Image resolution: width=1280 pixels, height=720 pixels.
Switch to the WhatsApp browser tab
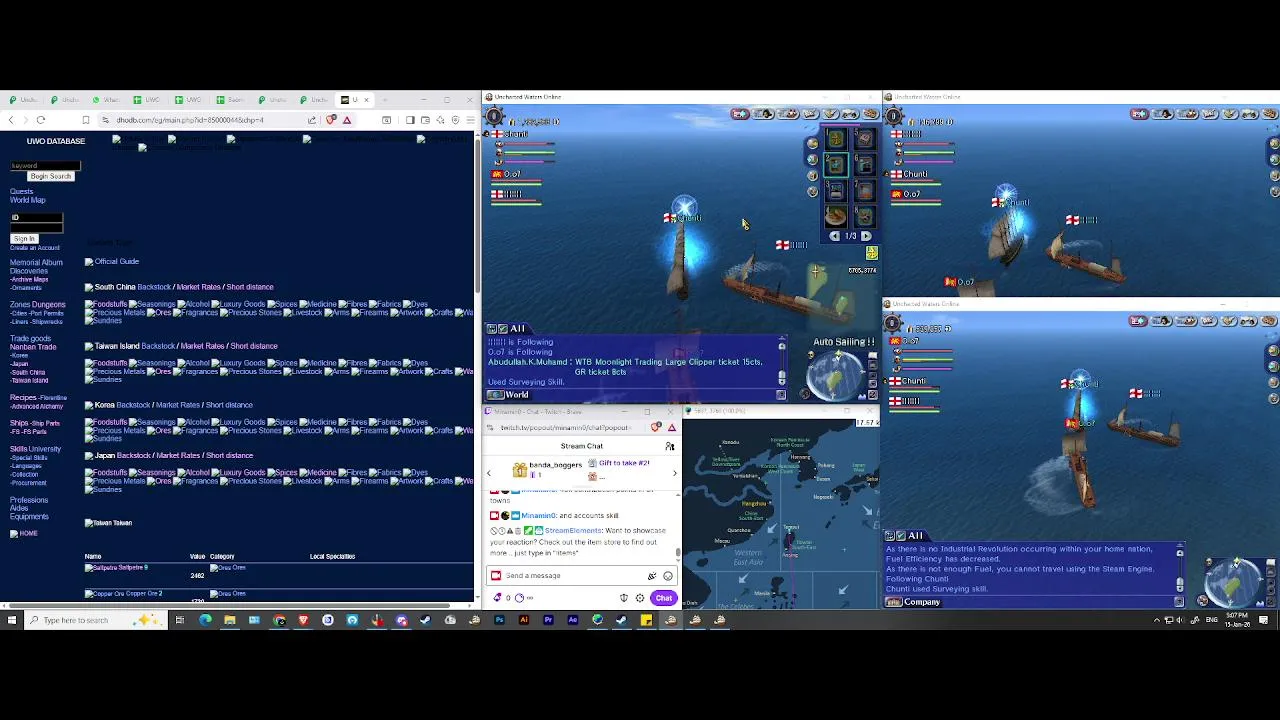click(105, 100)
